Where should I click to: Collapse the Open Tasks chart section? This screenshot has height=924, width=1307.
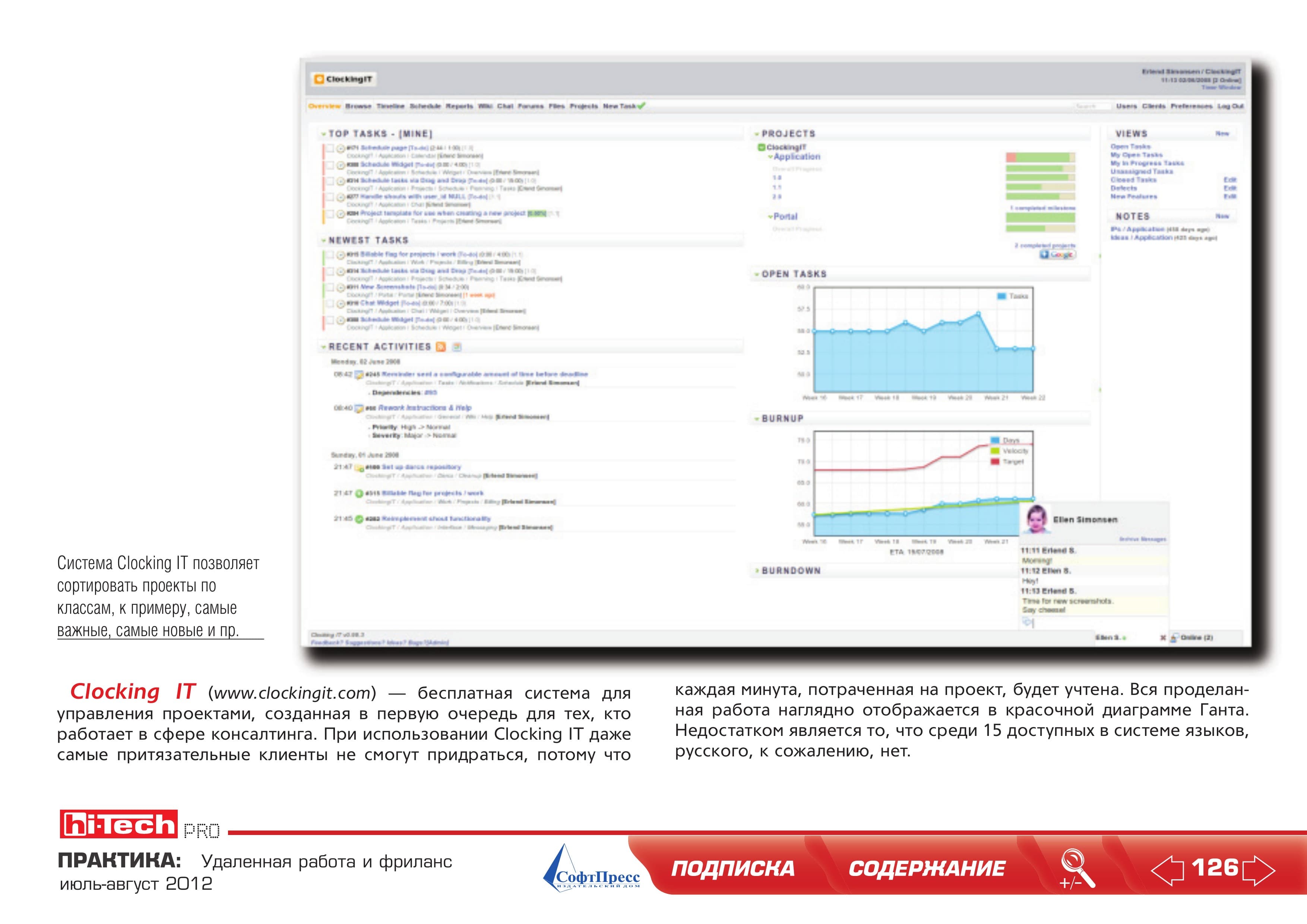(x=757, y=274)
